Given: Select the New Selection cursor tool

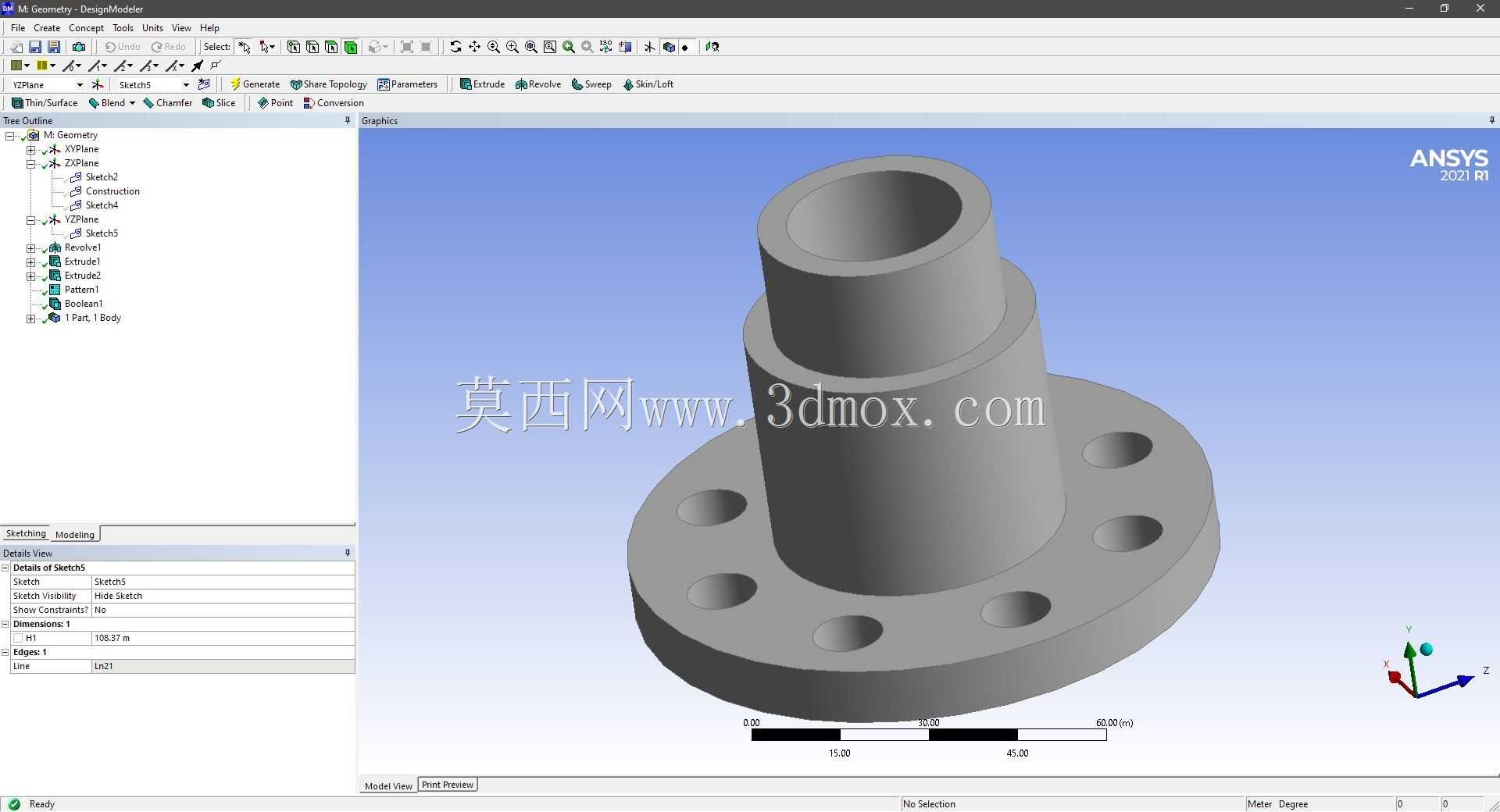Looking at the screenshot, I should [245, 47].
